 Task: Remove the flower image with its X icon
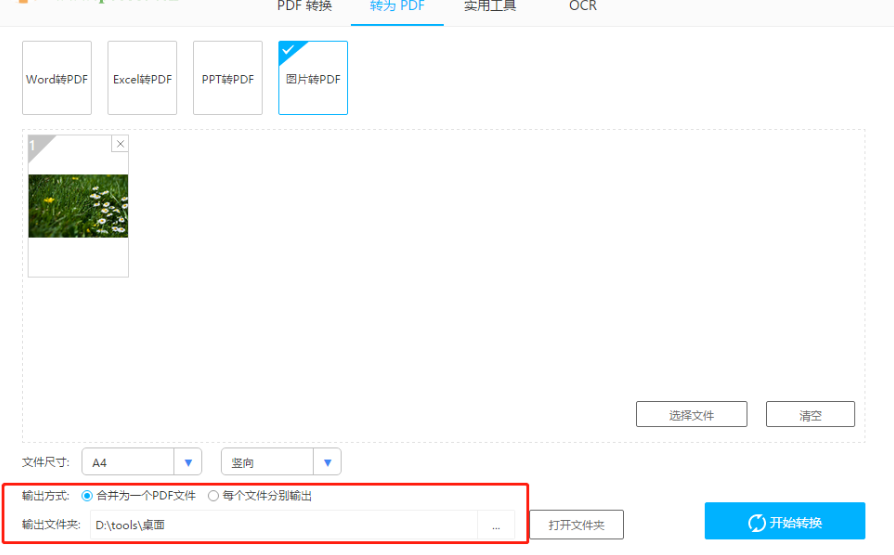[x=120, y=144]
